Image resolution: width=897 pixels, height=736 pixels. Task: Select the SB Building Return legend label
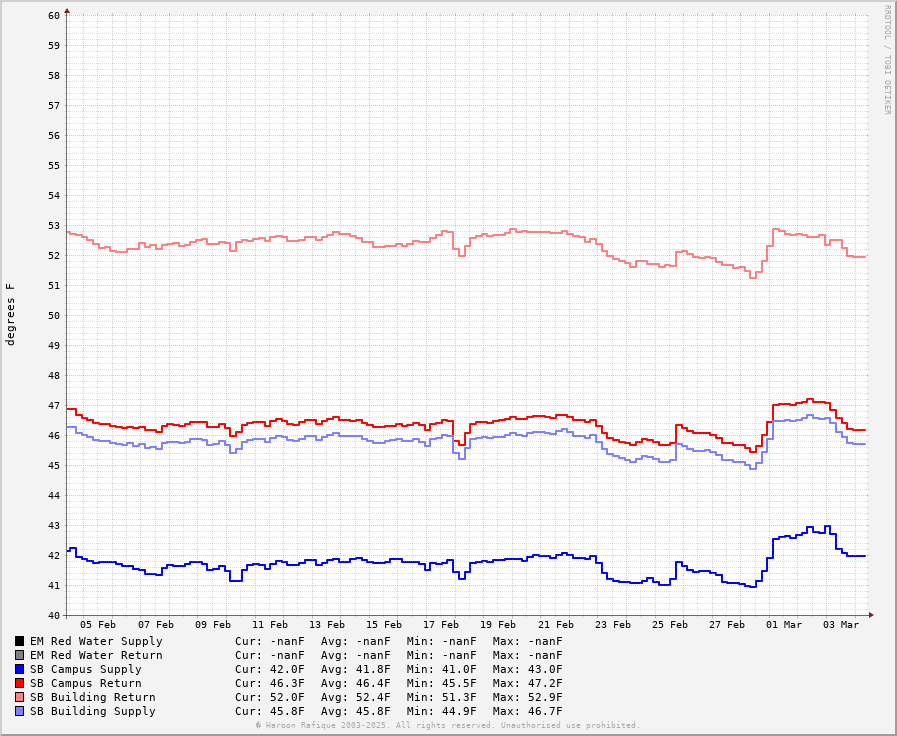point(92,697)
